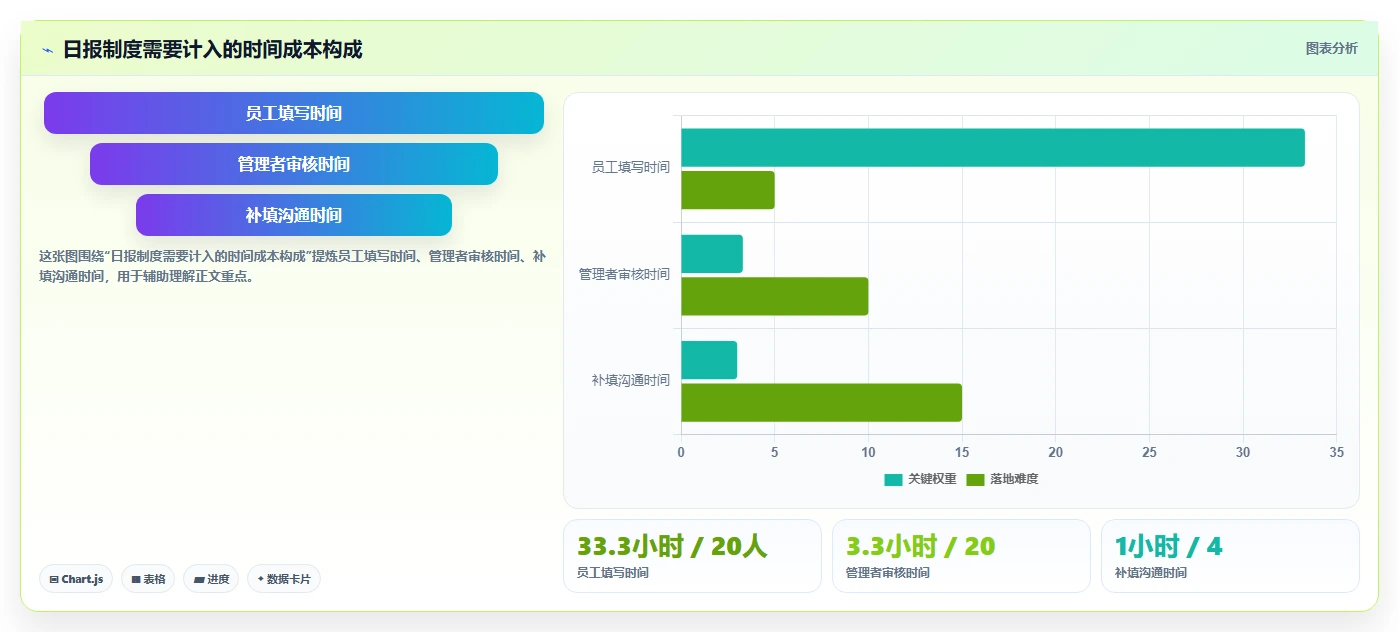
Task: Click the teal bar for 补填沟通时间
Action: tap(709, 360)
